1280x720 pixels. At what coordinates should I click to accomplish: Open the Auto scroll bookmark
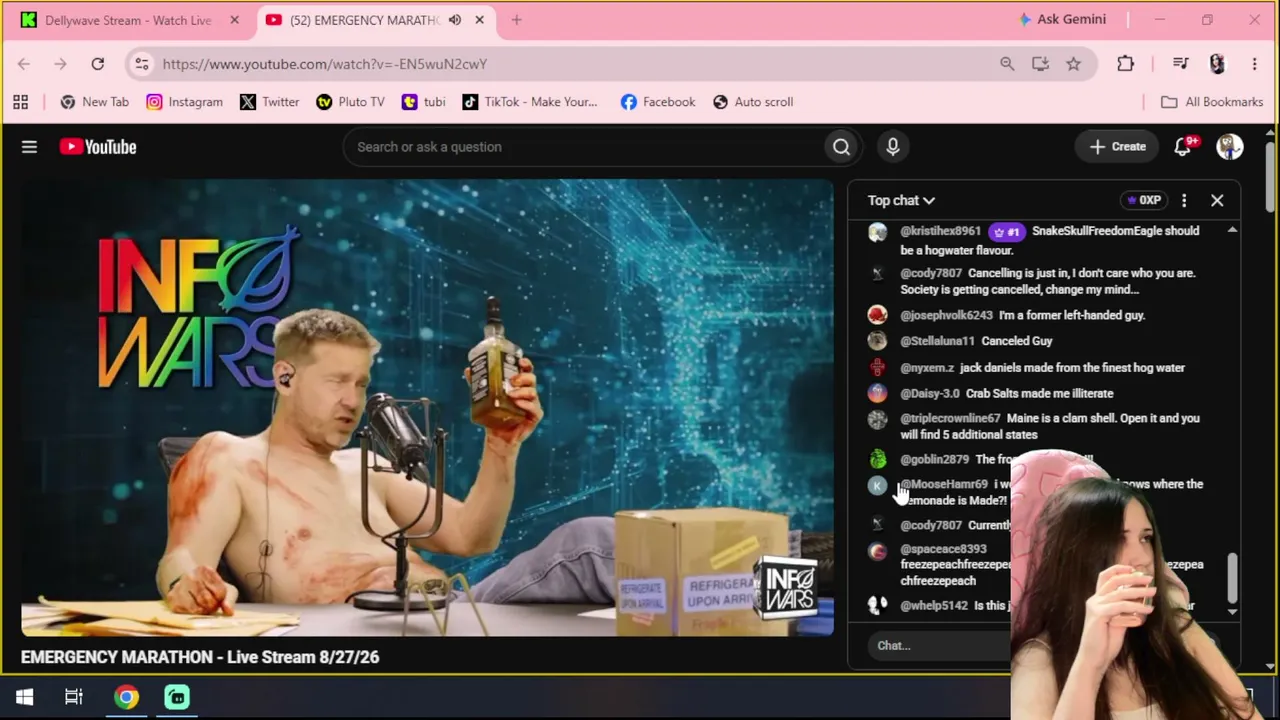(752, 102)
